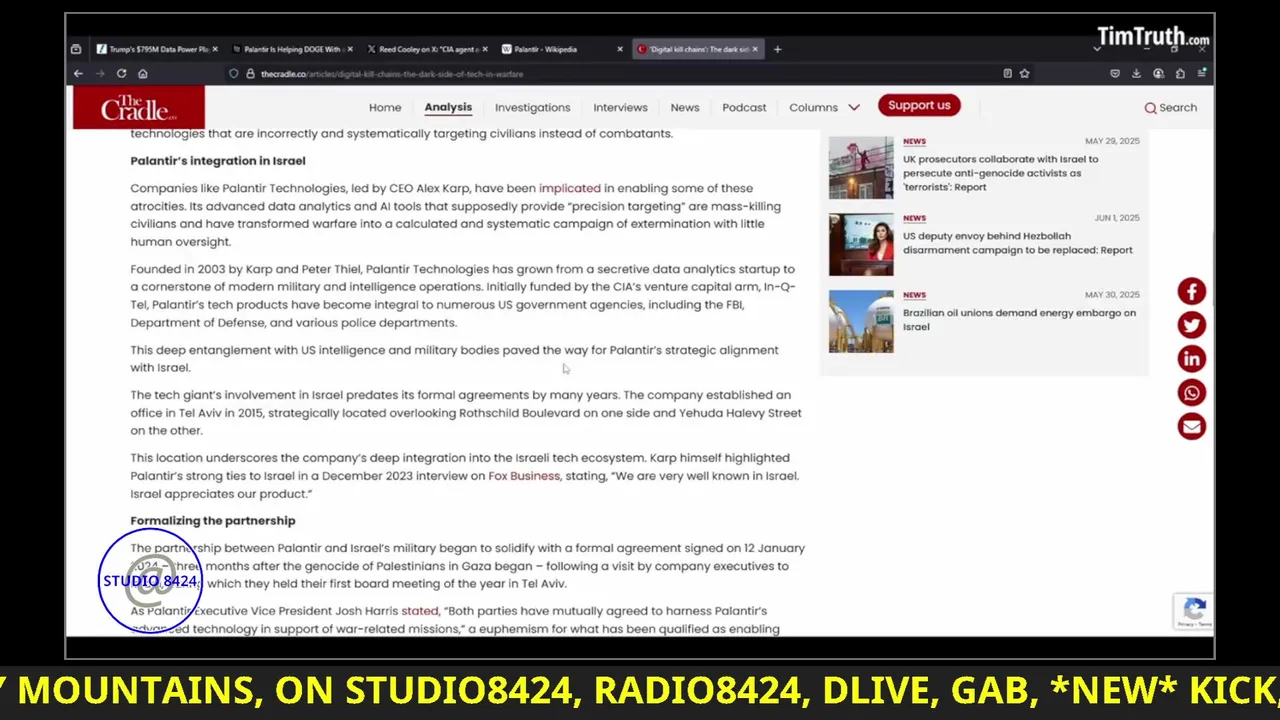Share the article by email
Viewport: 1280px width, 720px height.
[1191, 427]
